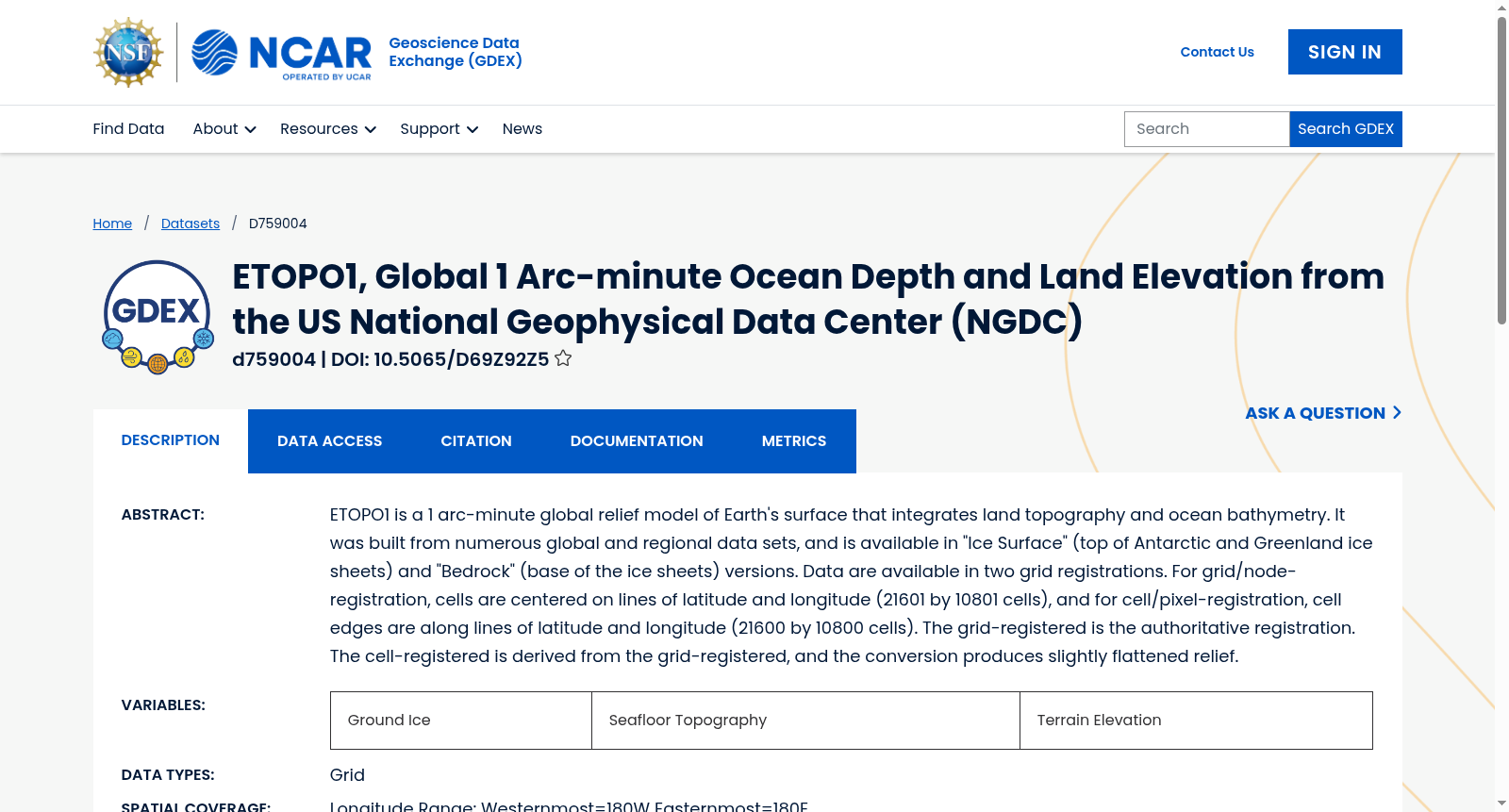This screenshot has height=812, width=1509.
Task: Click the NCAR logo
Action: tap(281, 53)
